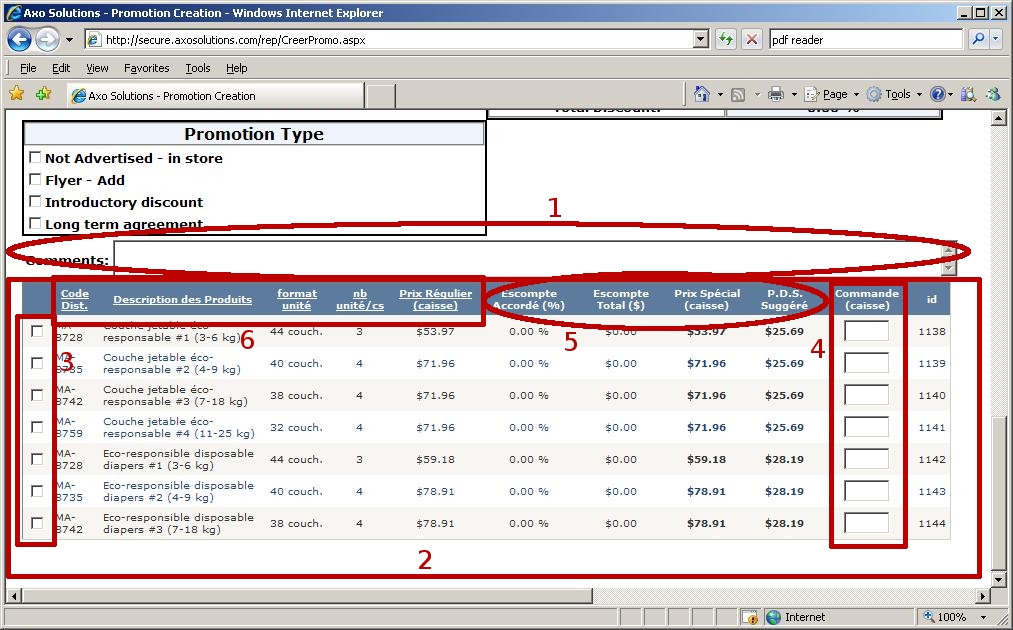The height and width of the screenshot is (630, 1013).
Task: Expand the Print dropdown arrow
Action: pos(794,95)
